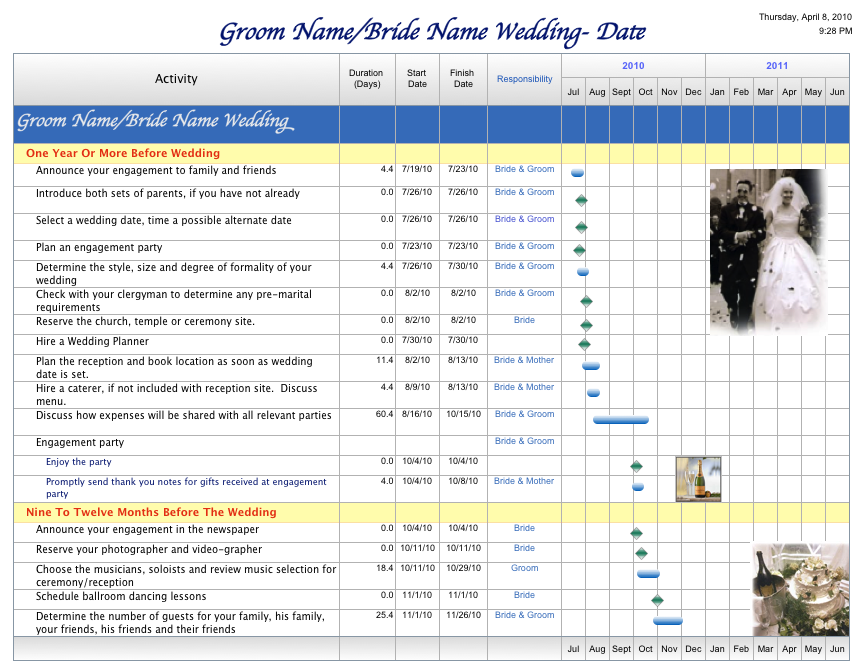Click the Gantt bar for Choose the musicians task
Viewport: 864px width, 669px height.
click(648, 574)
